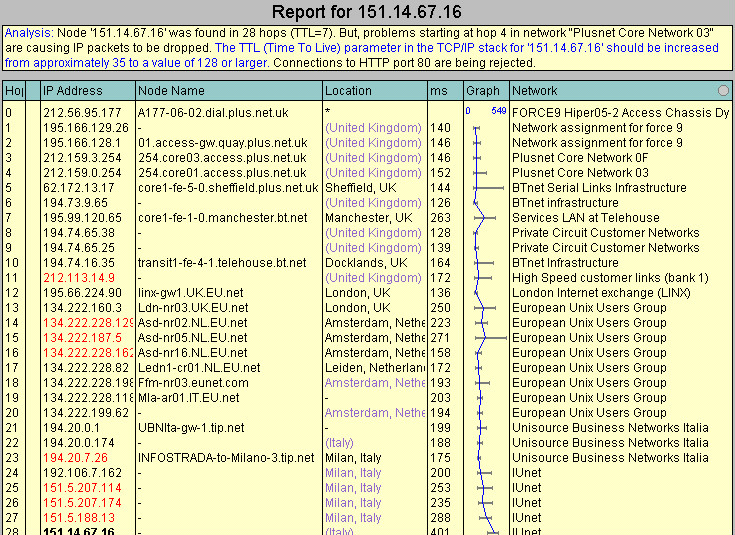Select node linx-gw1.UK.EU.net
Screen dimensions: 735x535
pyautogui.click(x=191, y=293)
